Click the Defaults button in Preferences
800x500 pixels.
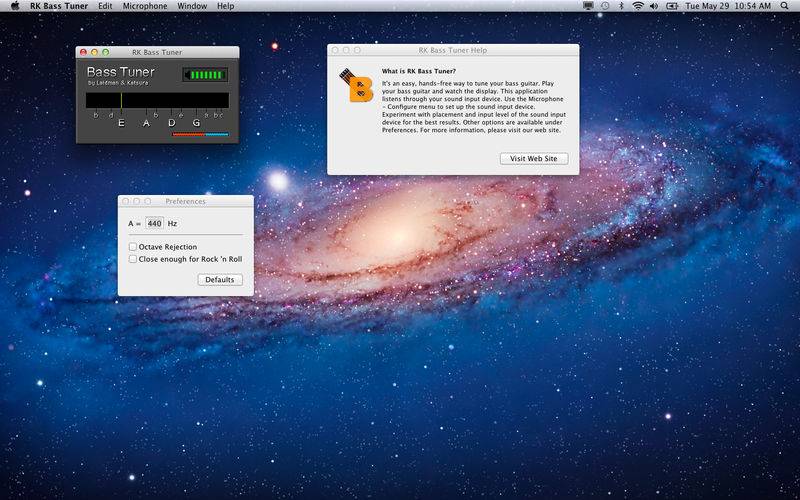pos(220,280)
